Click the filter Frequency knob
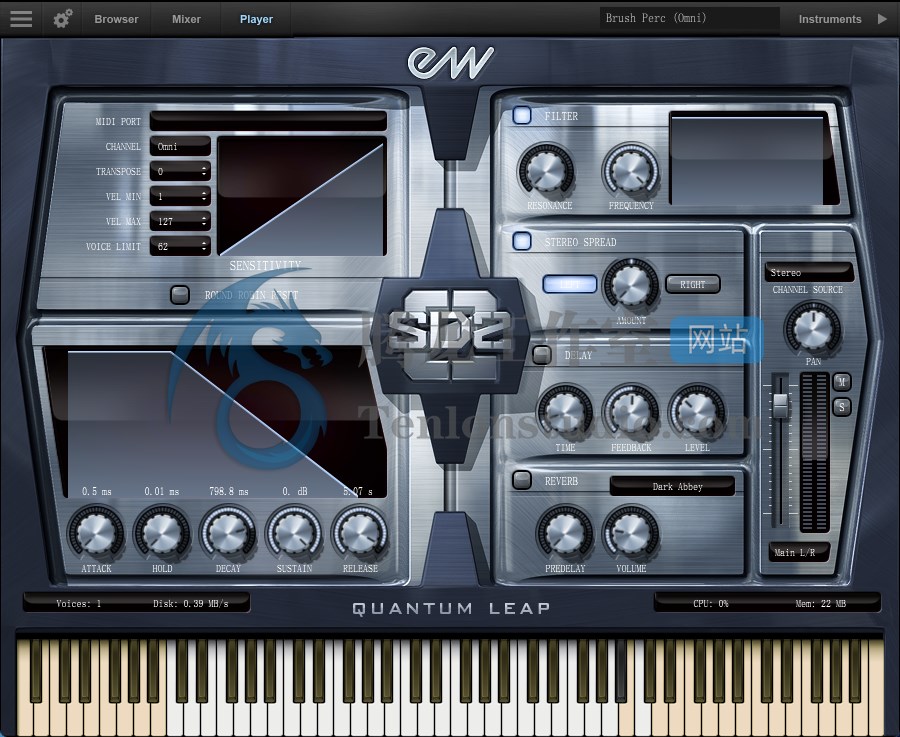Viewport: 900px width, 737px height. tap(630, 170)
